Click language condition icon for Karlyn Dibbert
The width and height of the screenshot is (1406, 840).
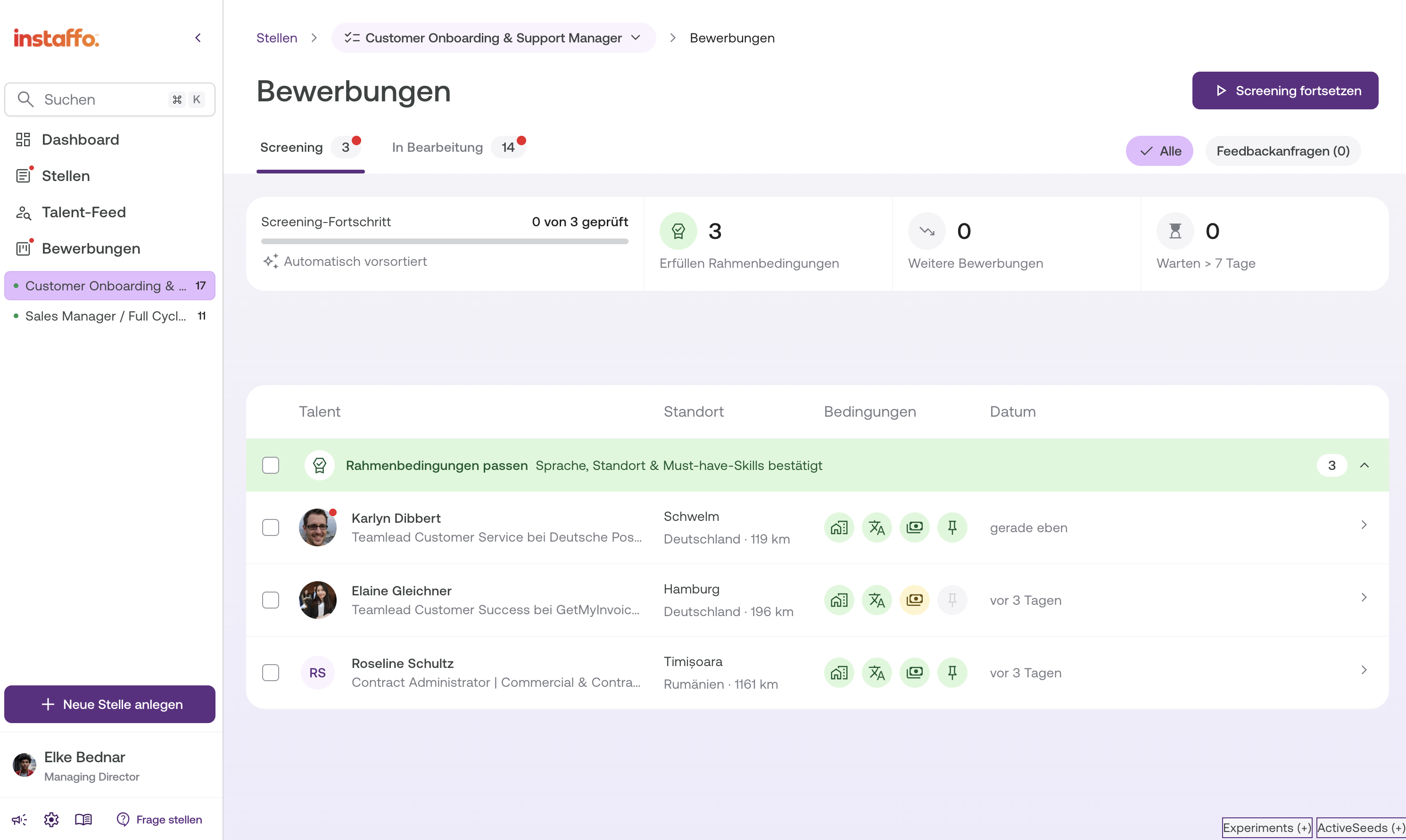point(877,527)
